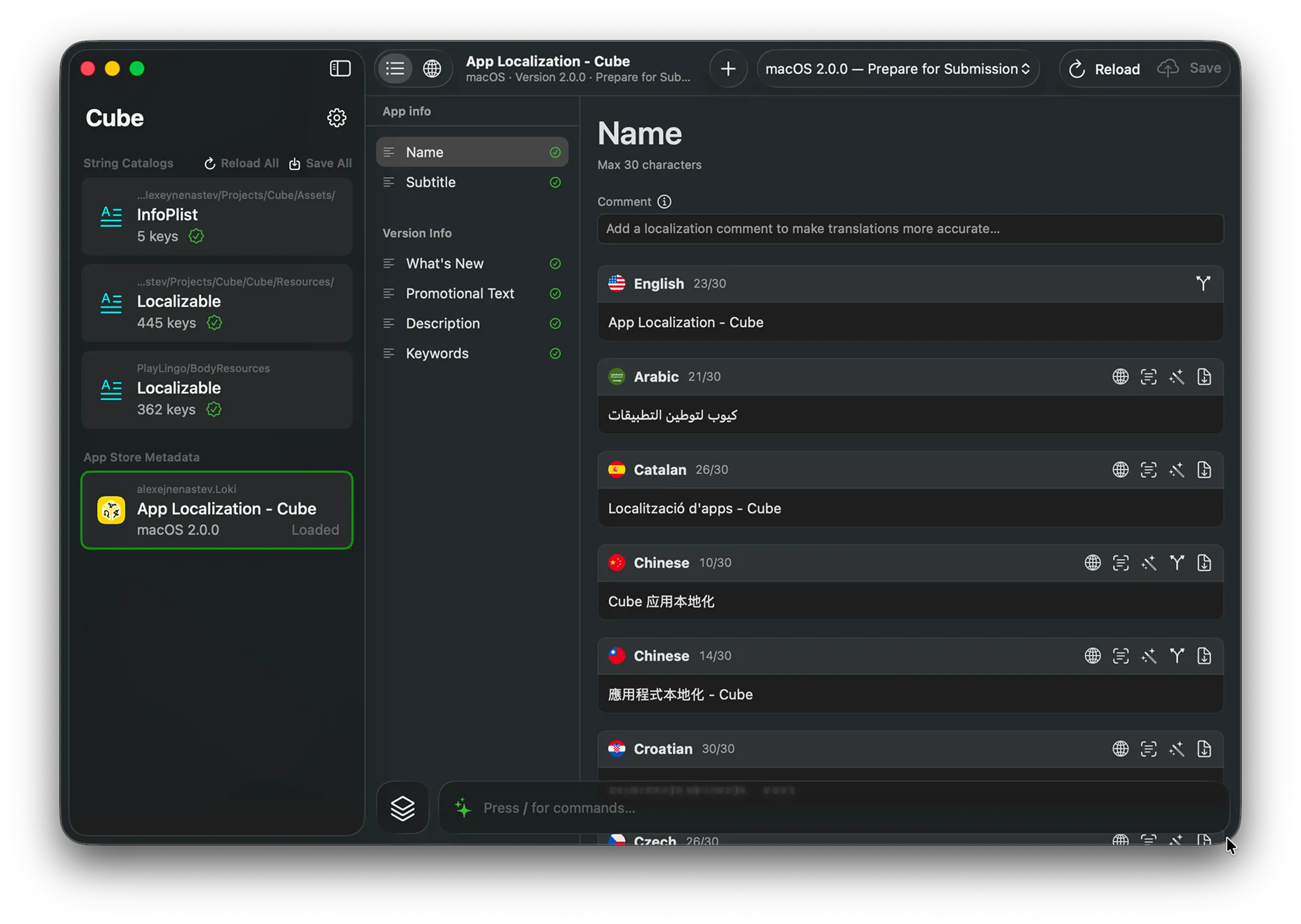Open Cube settings gear icon
The image size is (1301, 924).
(336, 118)
